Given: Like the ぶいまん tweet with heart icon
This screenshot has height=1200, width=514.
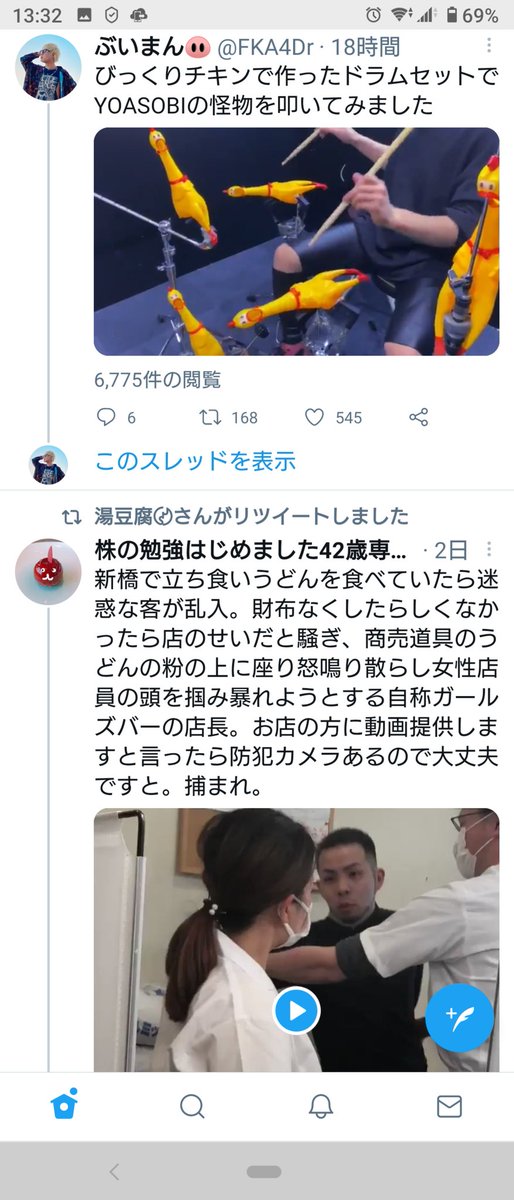Looking at the screenshot, I should (315, 417).
